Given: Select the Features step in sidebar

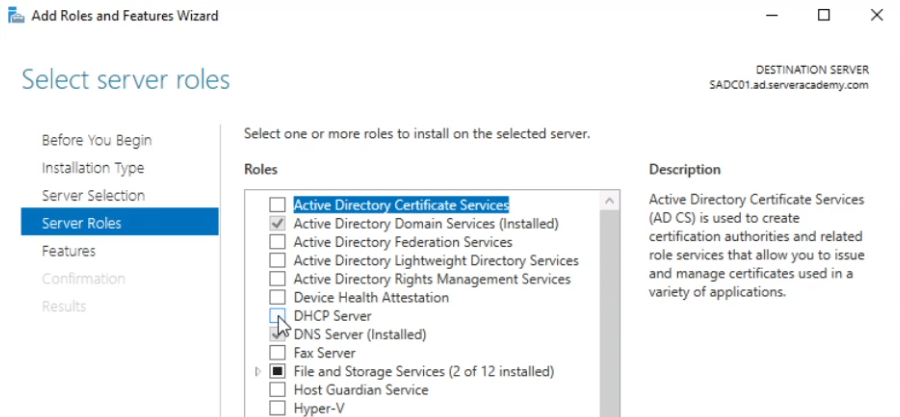Looking at the screenshot, I should 68,251.
